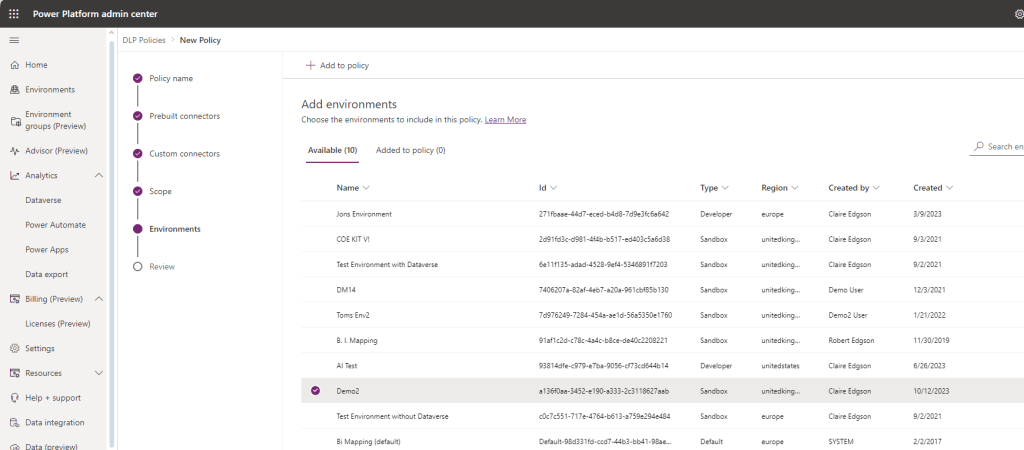This screenshot has width=1024, height=450.
Task: Collapse the Analytics section chevron
Action: point(98,176)
